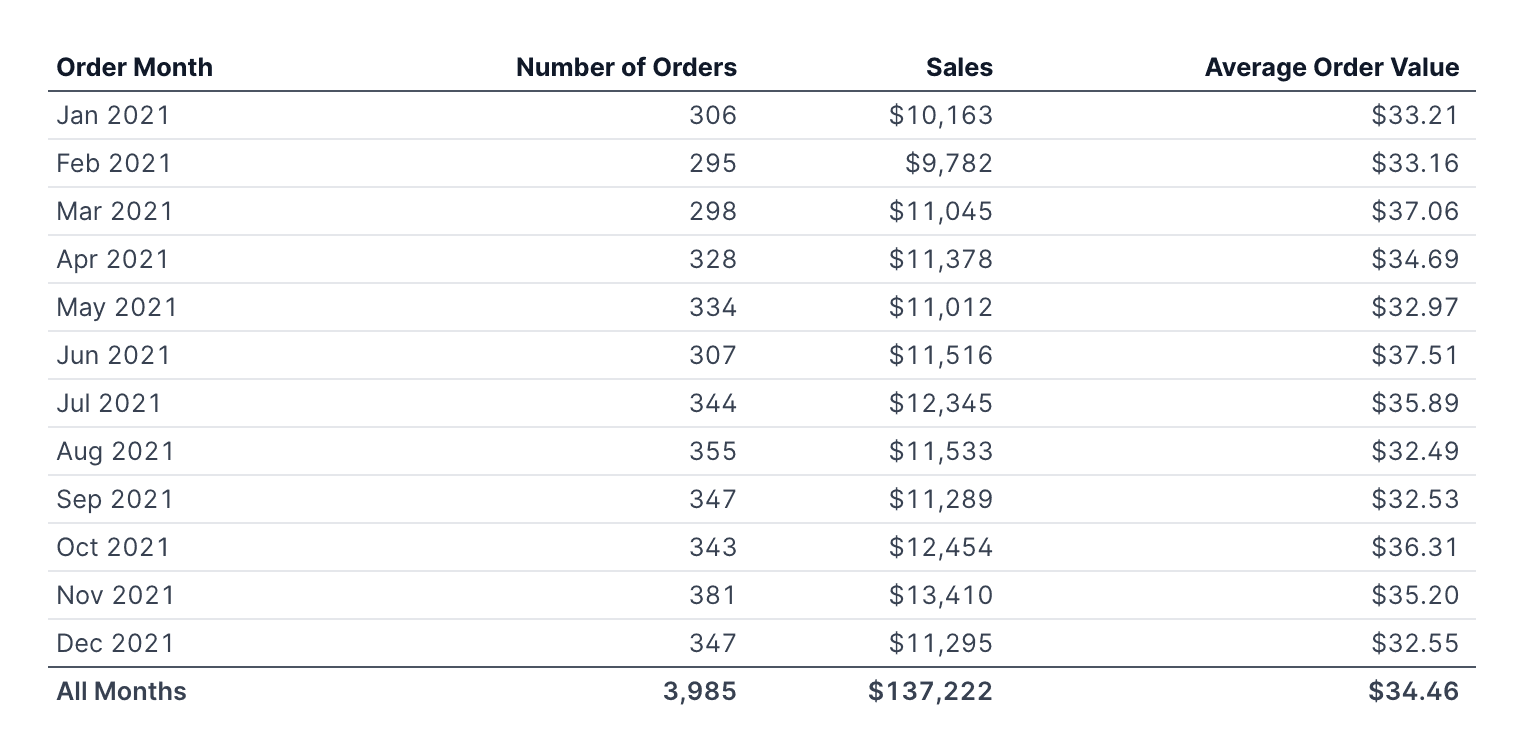Select the All Months total row label
The height and width of the screenshot is (746, 1530).
click(x=121, y=691)
